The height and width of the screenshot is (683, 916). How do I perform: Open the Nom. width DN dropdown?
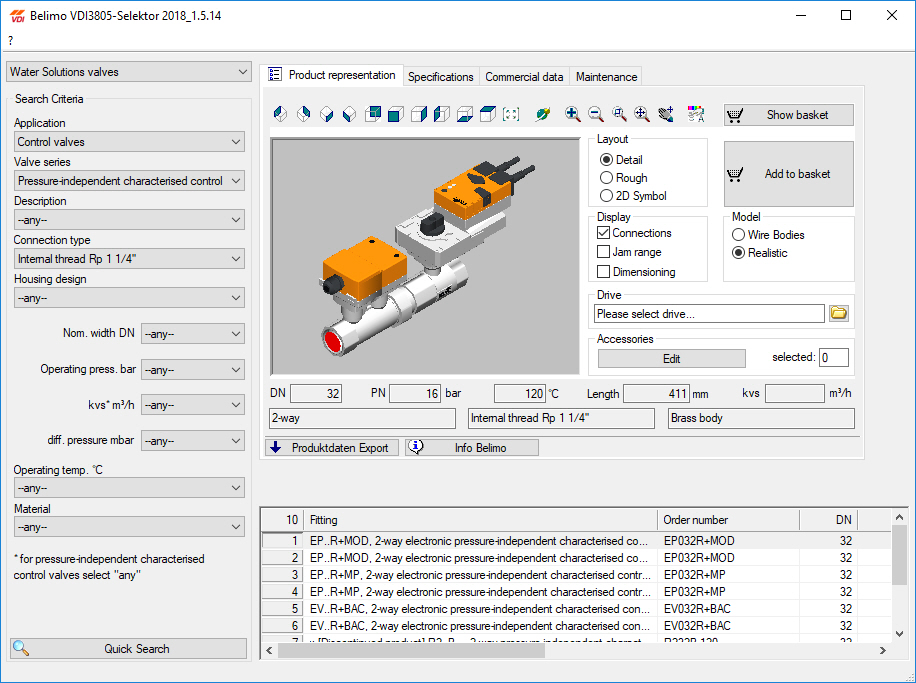coord(192,334)
